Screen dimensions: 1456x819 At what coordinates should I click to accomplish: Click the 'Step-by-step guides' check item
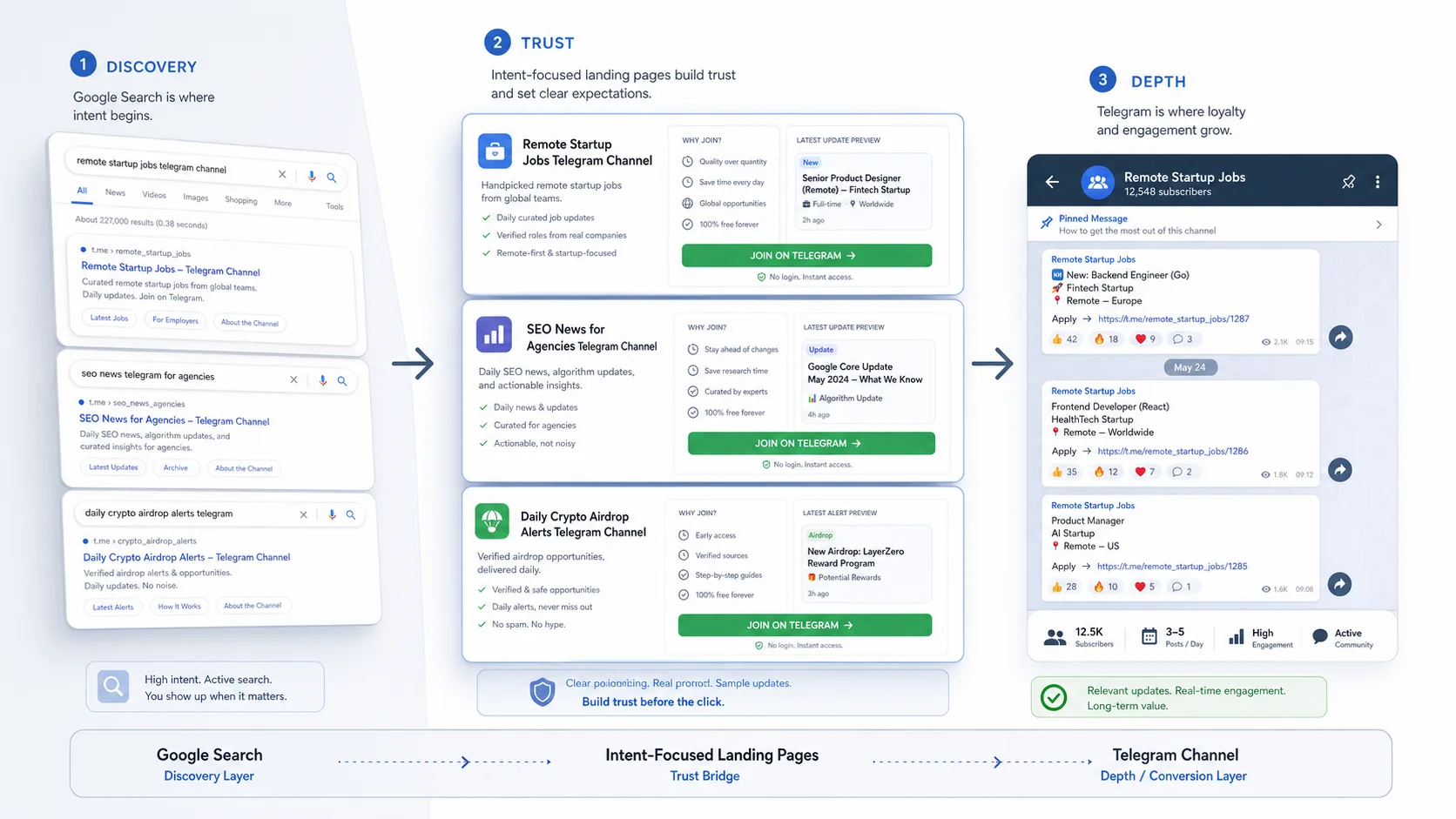tap(721, 575)
